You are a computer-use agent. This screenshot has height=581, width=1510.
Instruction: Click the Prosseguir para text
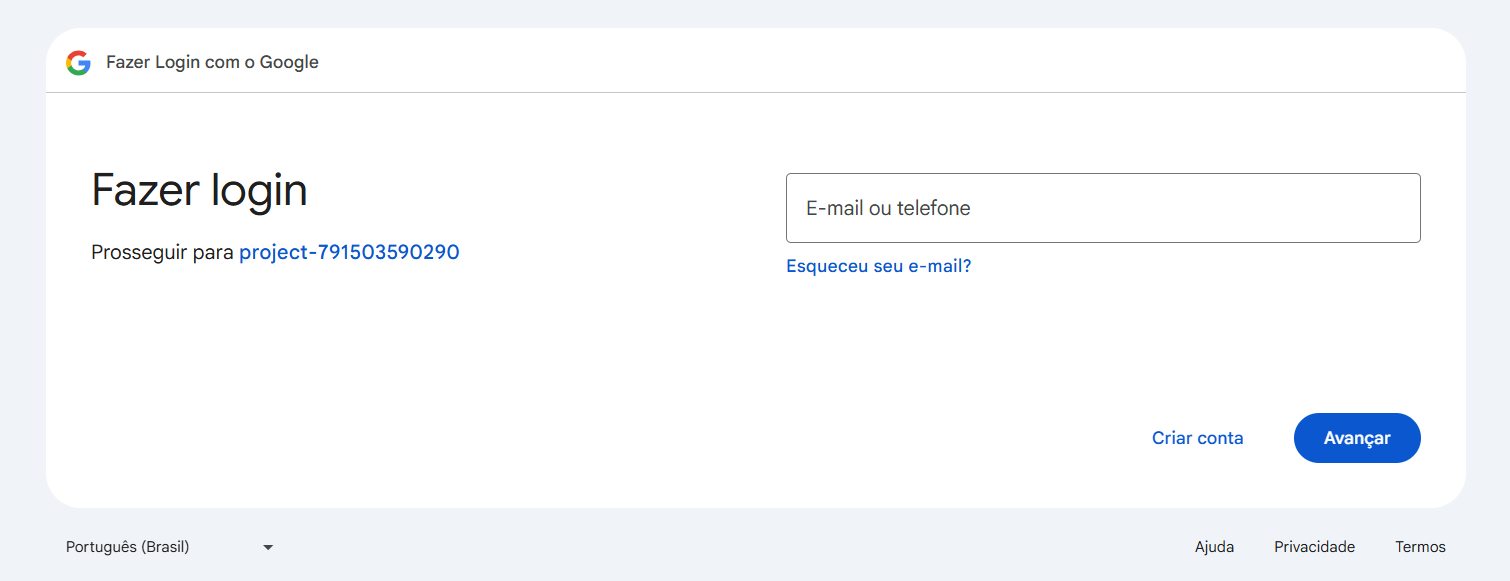pos(162,252)
